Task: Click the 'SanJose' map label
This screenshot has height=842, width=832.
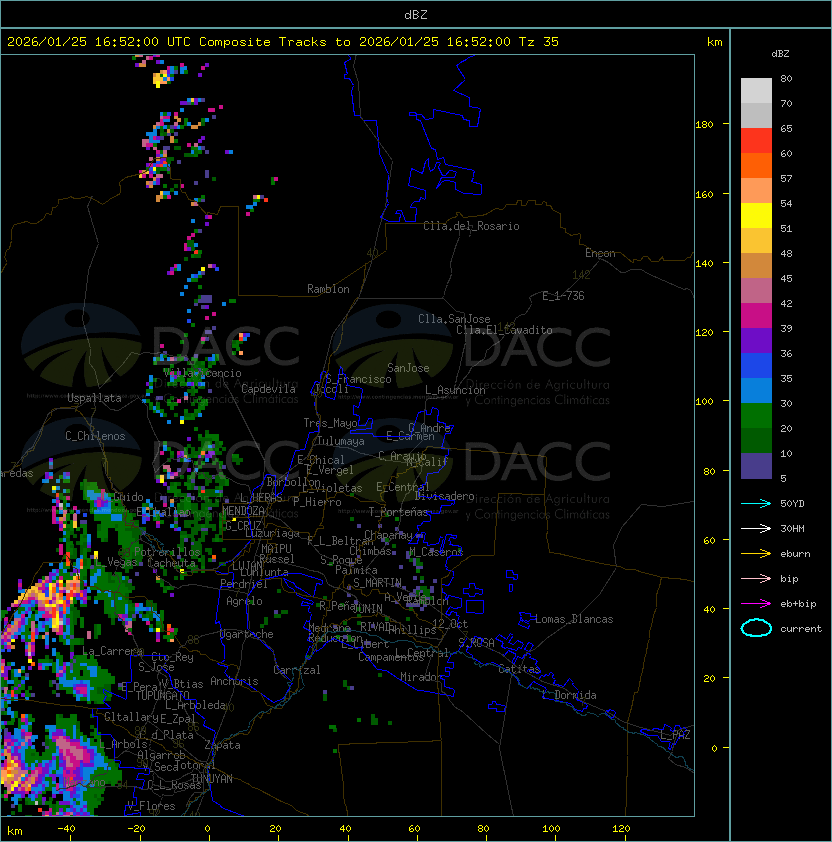Action: 408,368
